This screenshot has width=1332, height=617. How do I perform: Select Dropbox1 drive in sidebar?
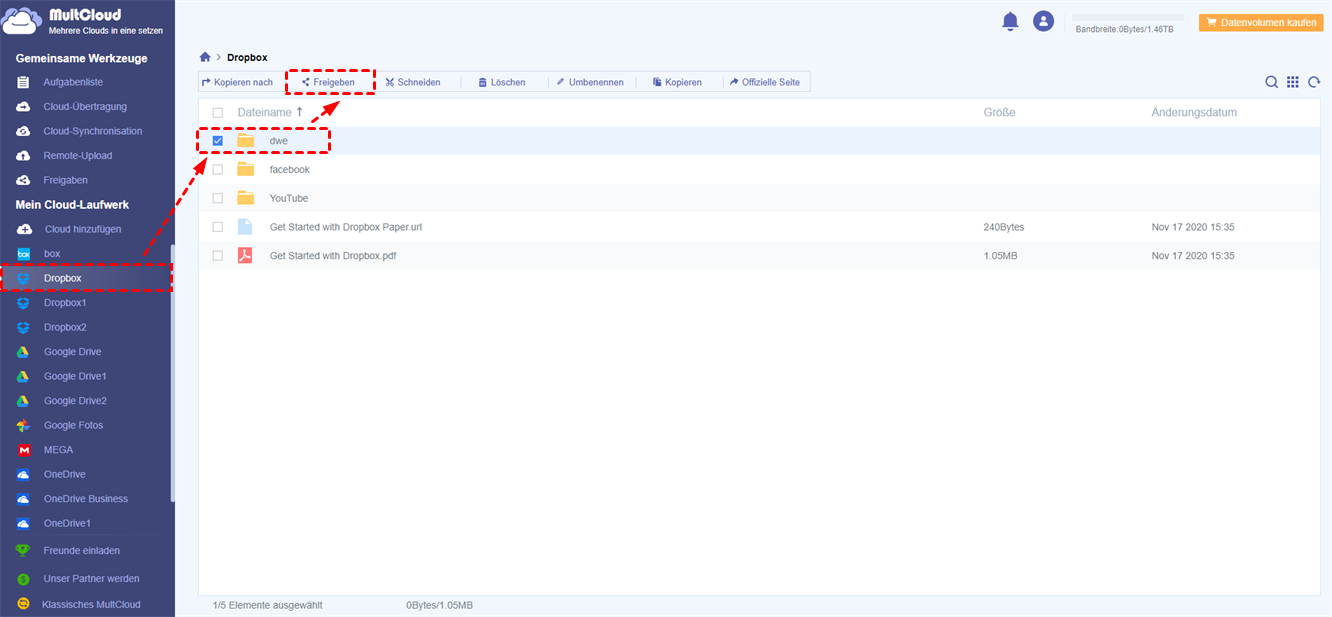point(65,303)
